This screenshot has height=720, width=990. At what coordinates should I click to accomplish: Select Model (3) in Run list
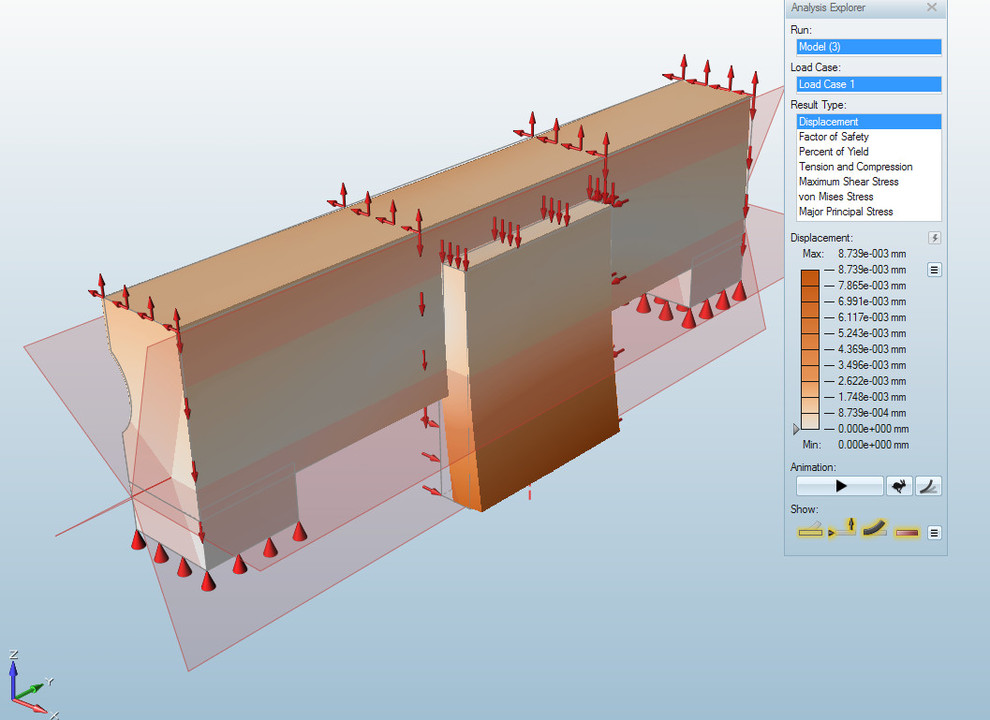[868, 47]
